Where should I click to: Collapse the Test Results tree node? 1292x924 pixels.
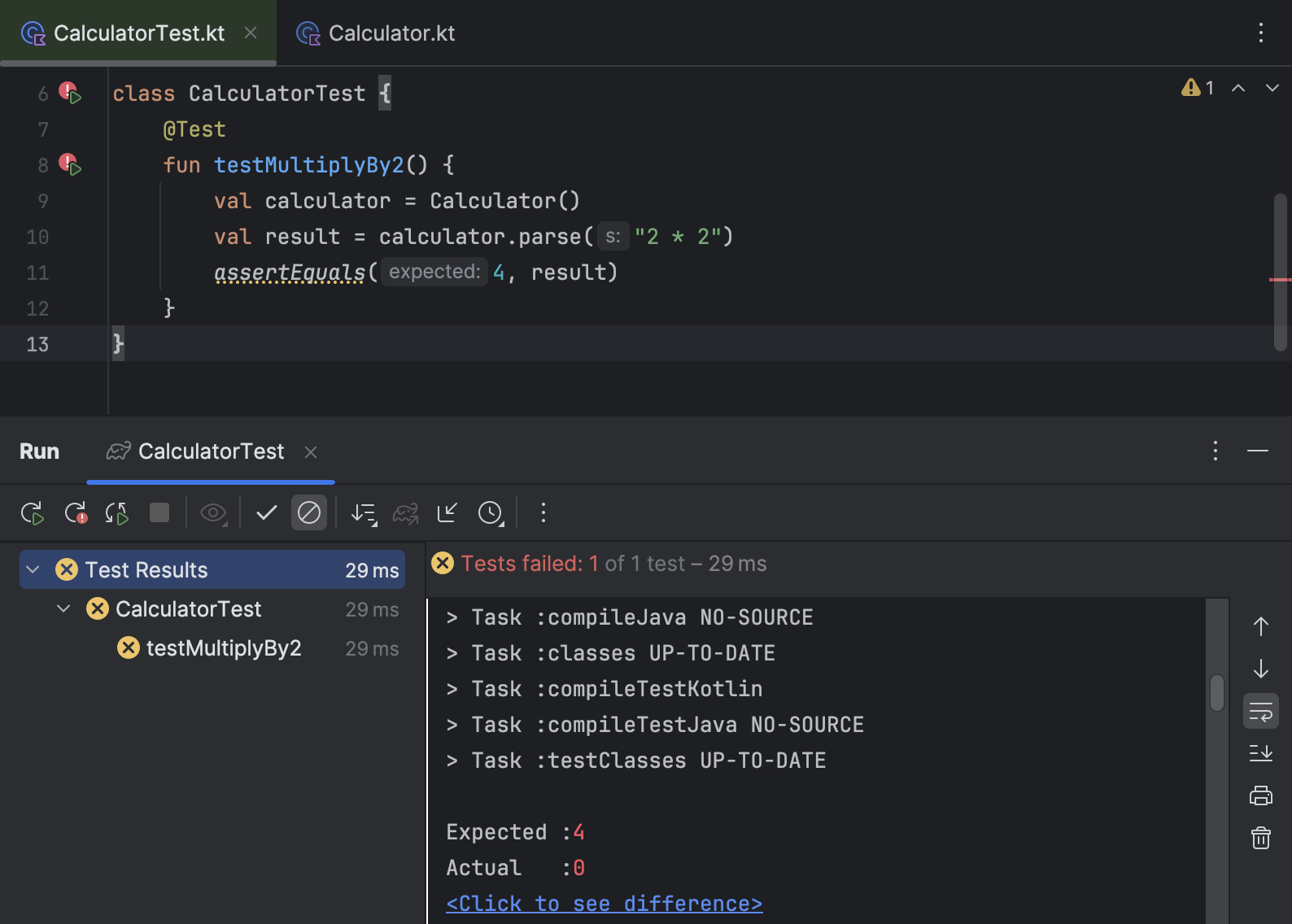(33, 569)
